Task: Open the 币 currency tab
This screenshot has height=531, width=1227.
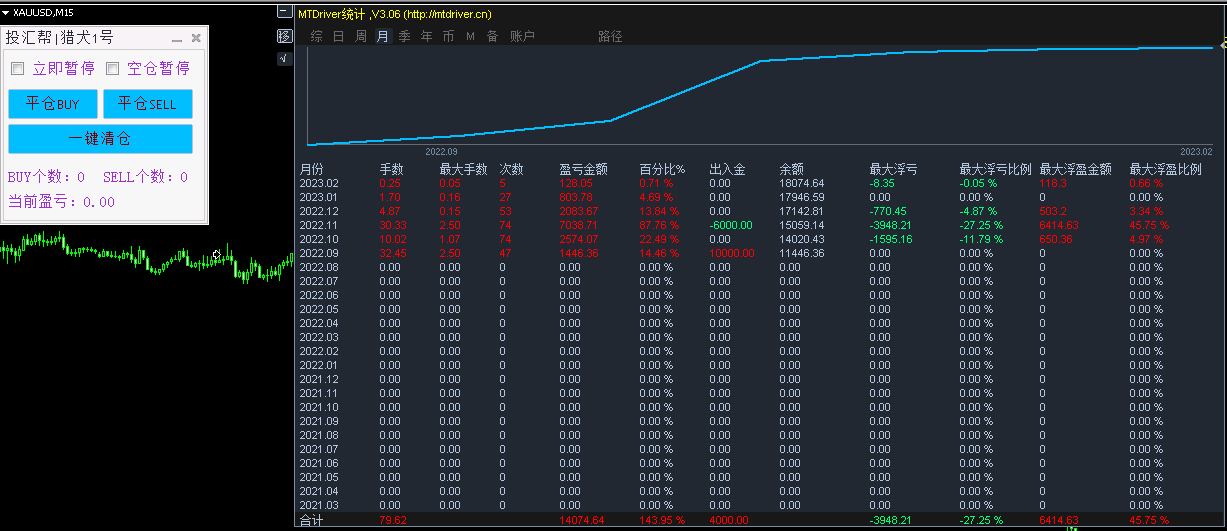Action: tap(449, 36)
